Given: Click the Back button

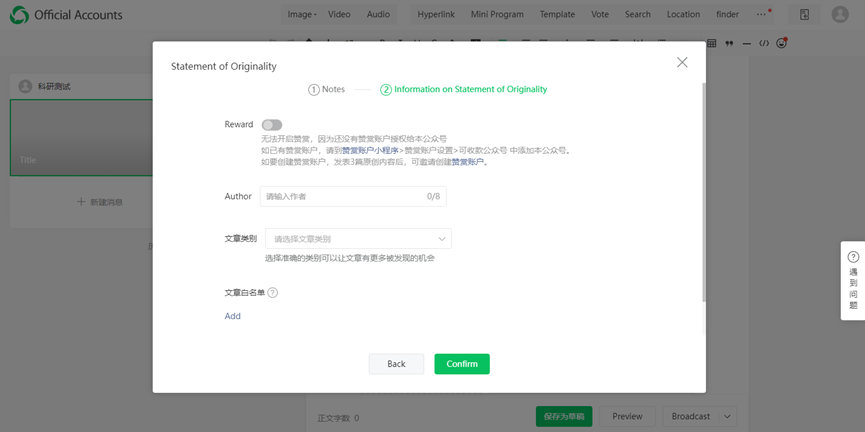Looking at the screenshot, I should coord(396,364).
